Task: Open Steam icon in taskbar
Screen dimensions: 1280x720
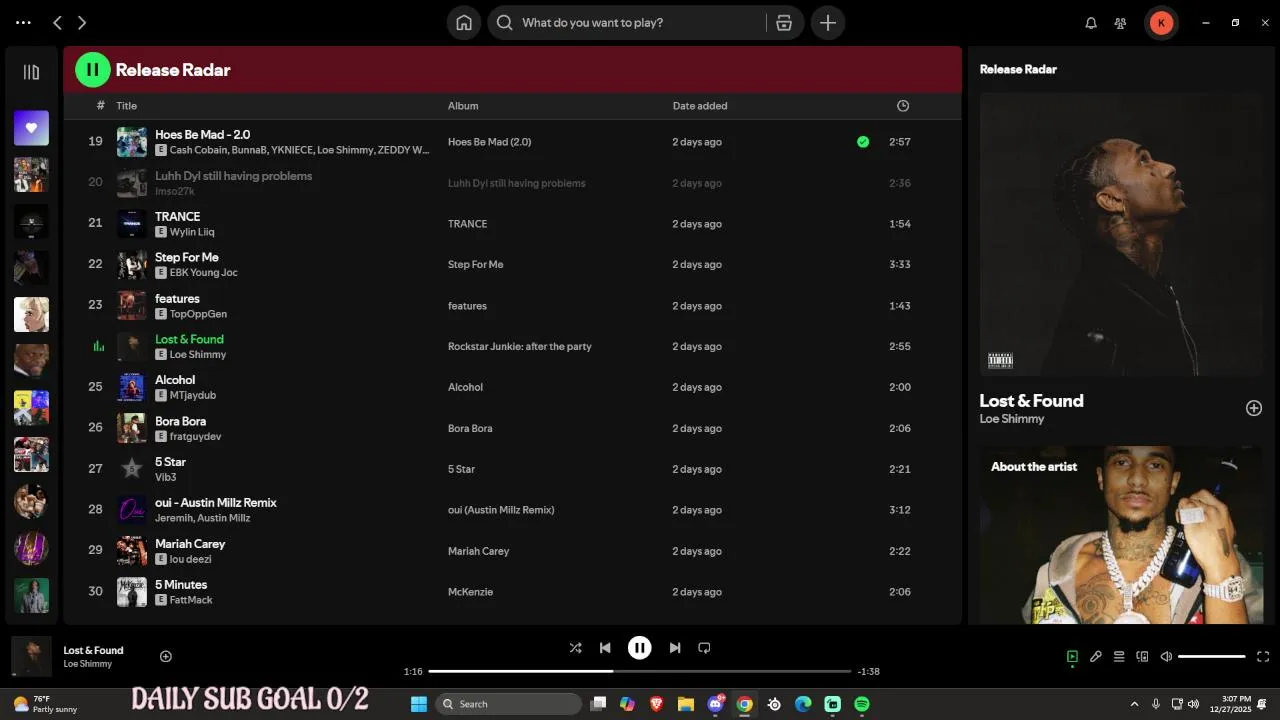Action: [774, 704]
